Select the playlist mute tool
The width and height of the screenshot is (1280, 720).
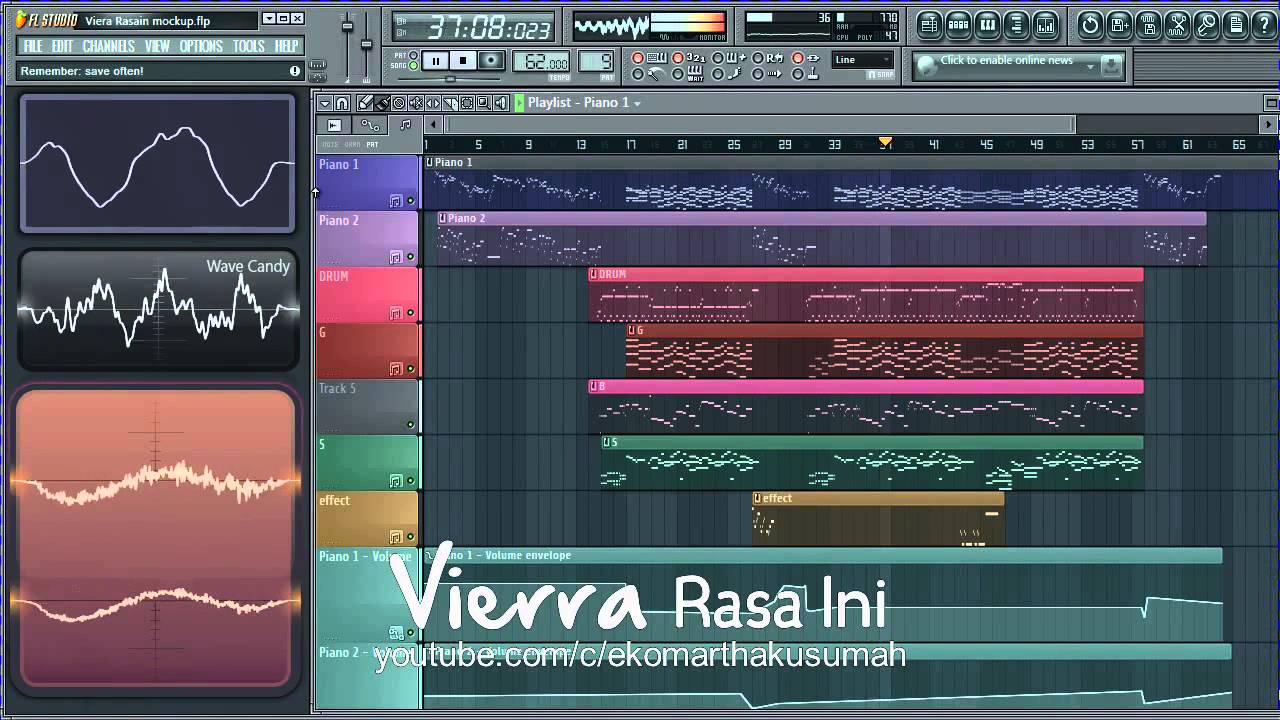[416, 103]
